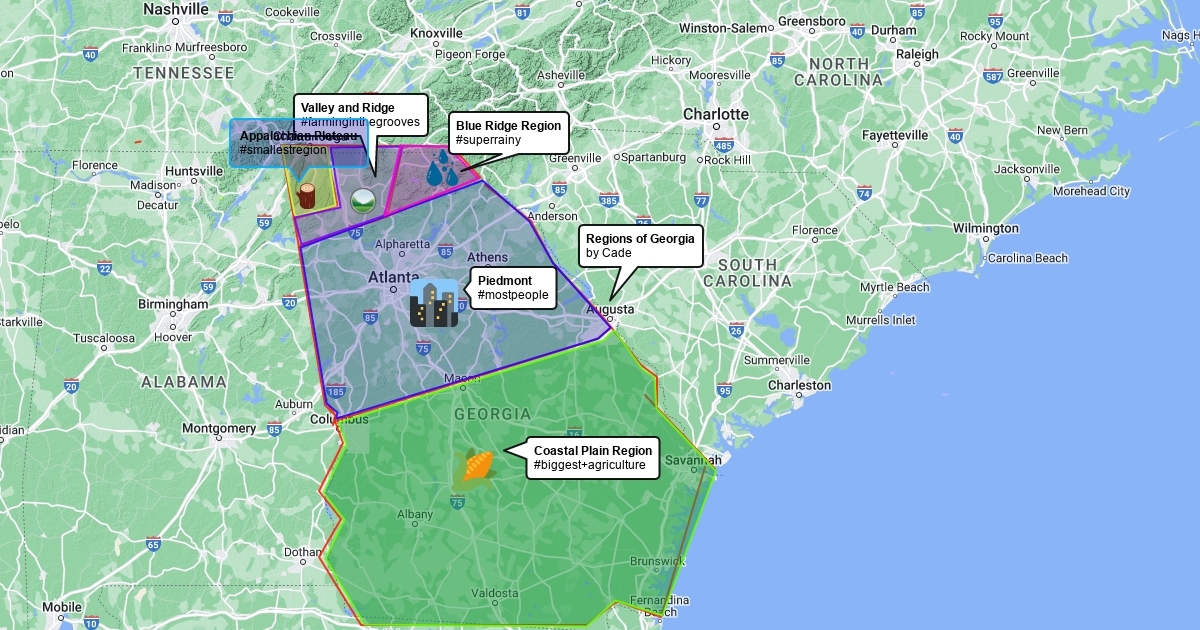This screenshot has height=630, width=1200.
Task: Click the Valley and Ridge callout
Action: click(360, 114)
